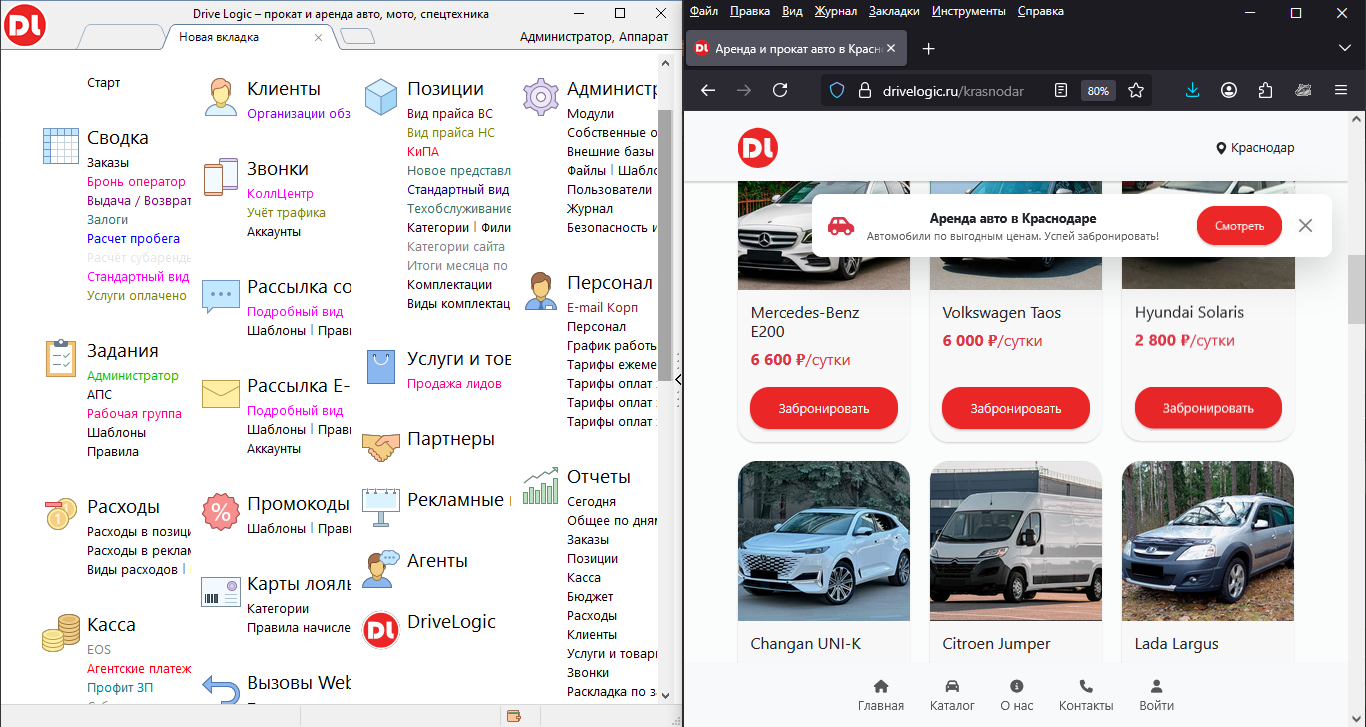
Task: Click the SMS Рассылка chat bubble icon
Action: pyautogui.click(x=221, y=295)
